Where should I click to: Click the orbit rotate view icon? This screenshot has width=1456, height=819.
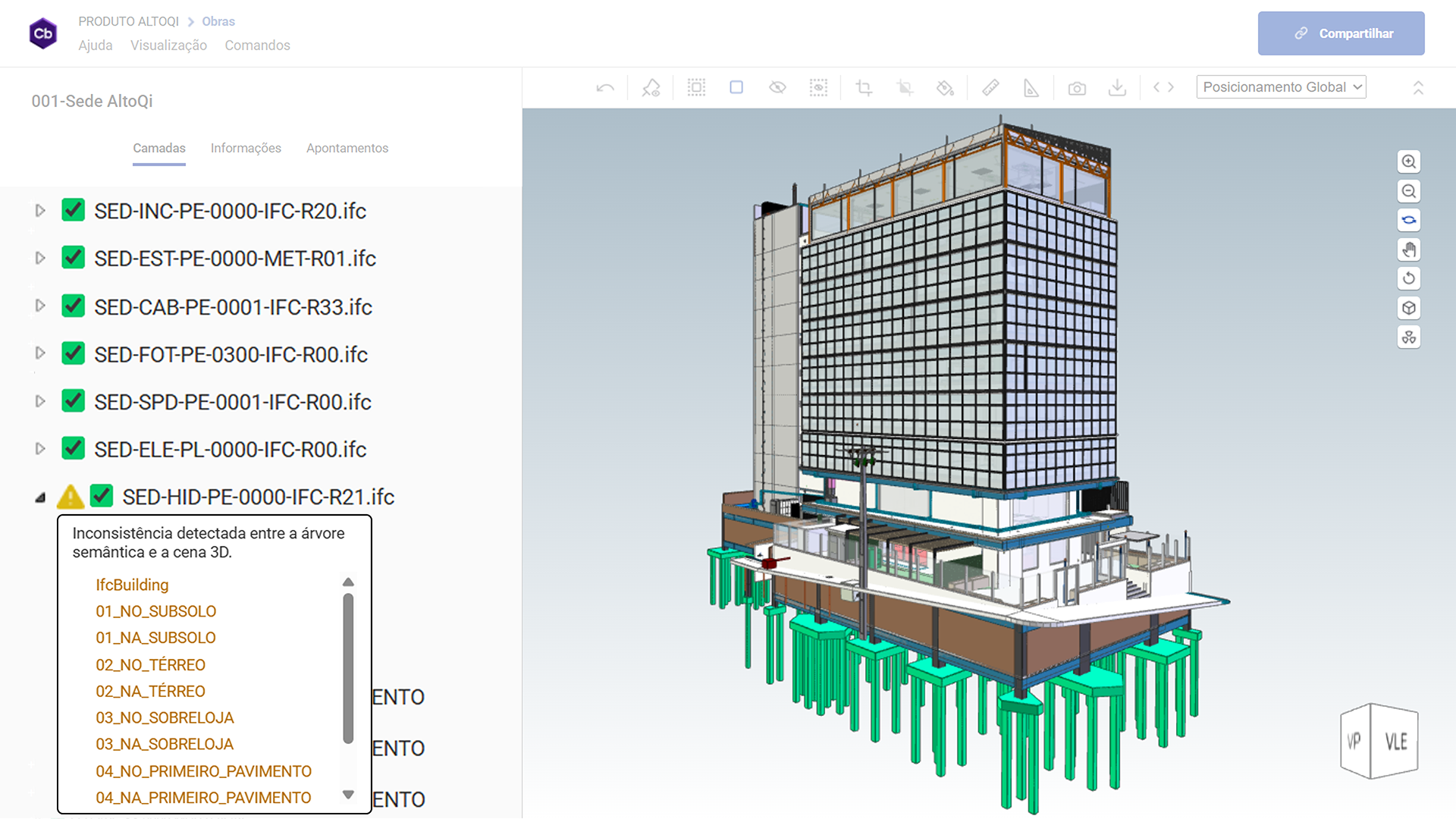coord(1408,221)
